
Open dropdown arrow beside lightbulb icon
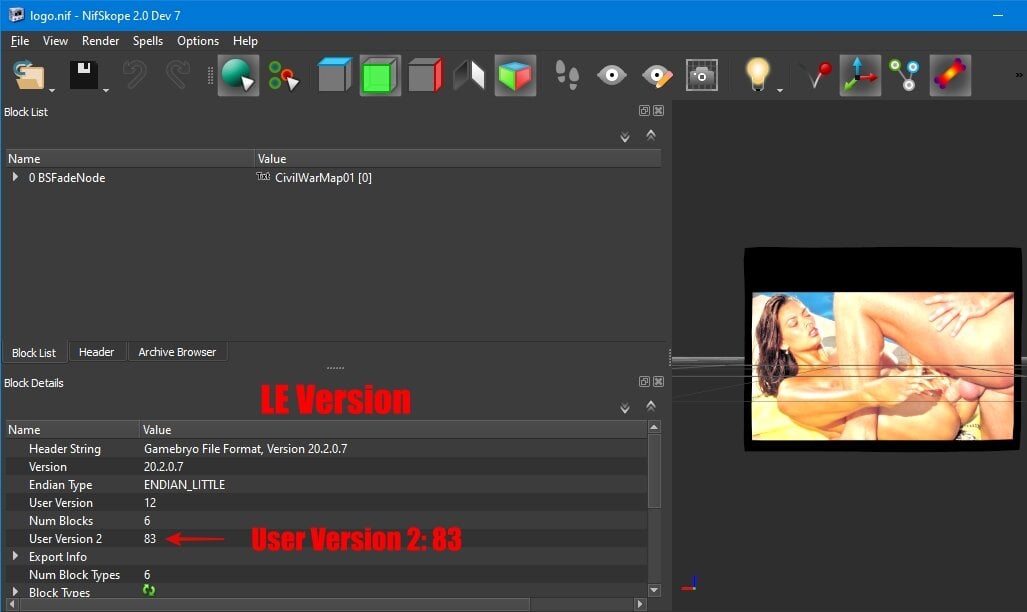(x=779, y=90)
